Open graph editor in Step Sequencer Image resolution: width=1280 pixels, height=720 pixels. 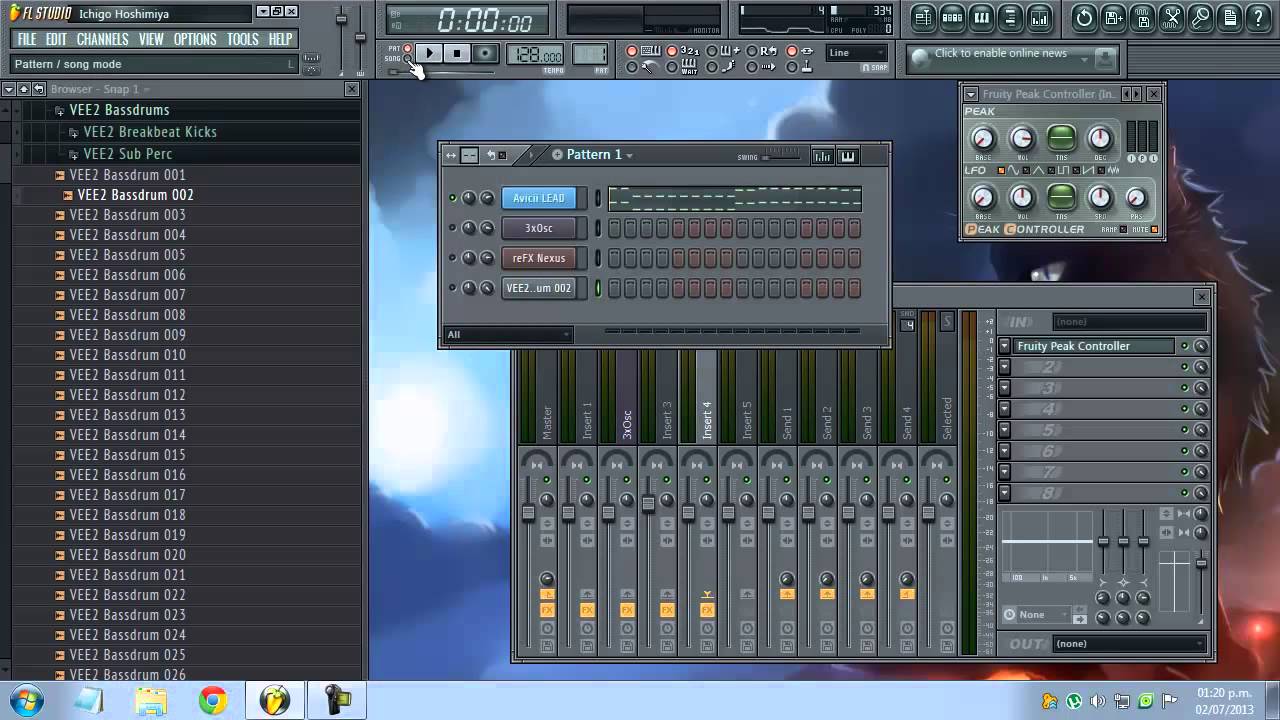point(822,156)
